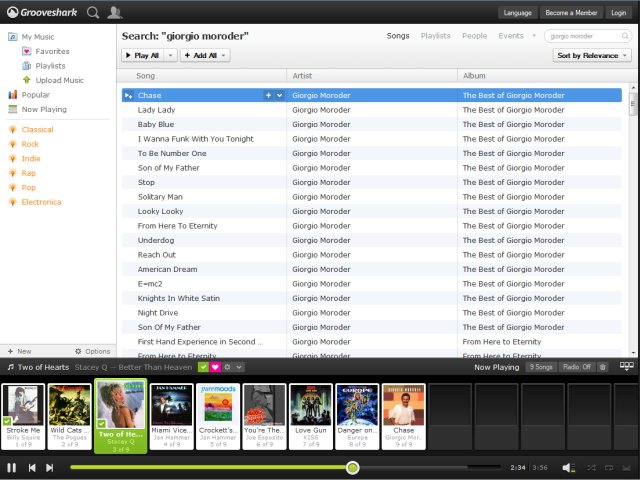This screenshot has height=480, width=640.
Task: Toggle Radio Off button
Action: pyautogui.click(x=575, y=367)
